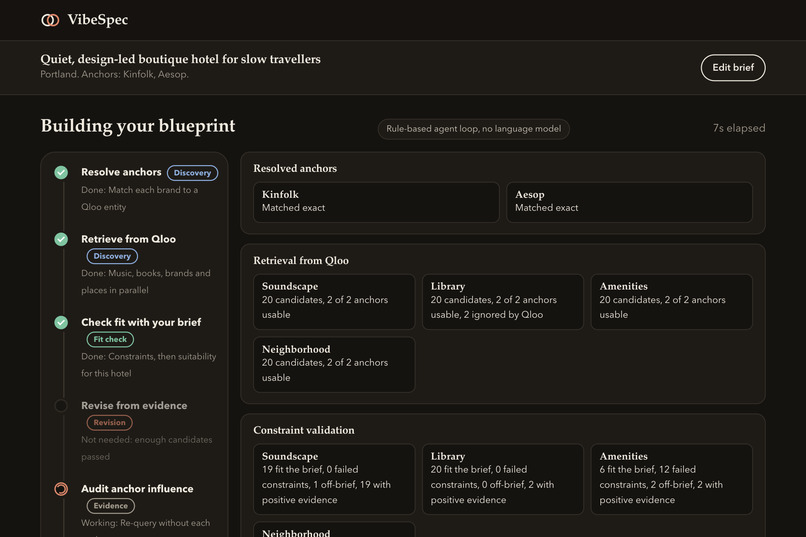Image resolution: width=806 pixels, height=537 pixels.
Task: Click the orange spinner beside Audit anchor influence
Action: tap(61, 489)
